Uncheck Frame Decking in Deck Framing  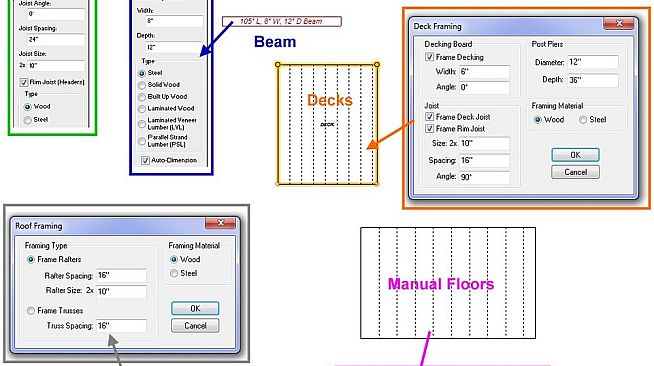429,57
